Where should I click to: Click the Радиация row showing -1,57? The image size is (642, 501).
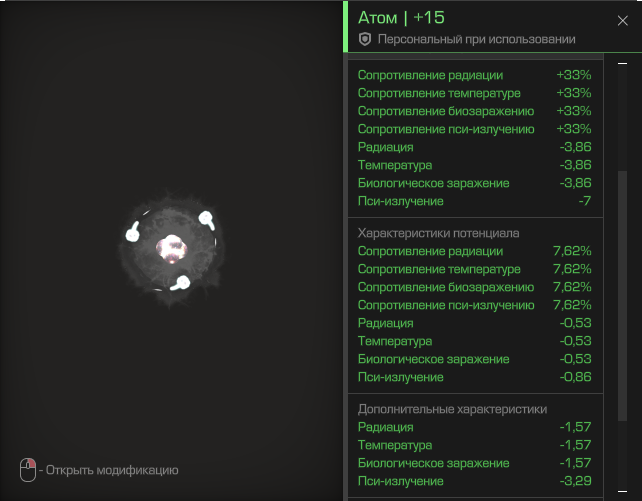[x=475, y=427]
